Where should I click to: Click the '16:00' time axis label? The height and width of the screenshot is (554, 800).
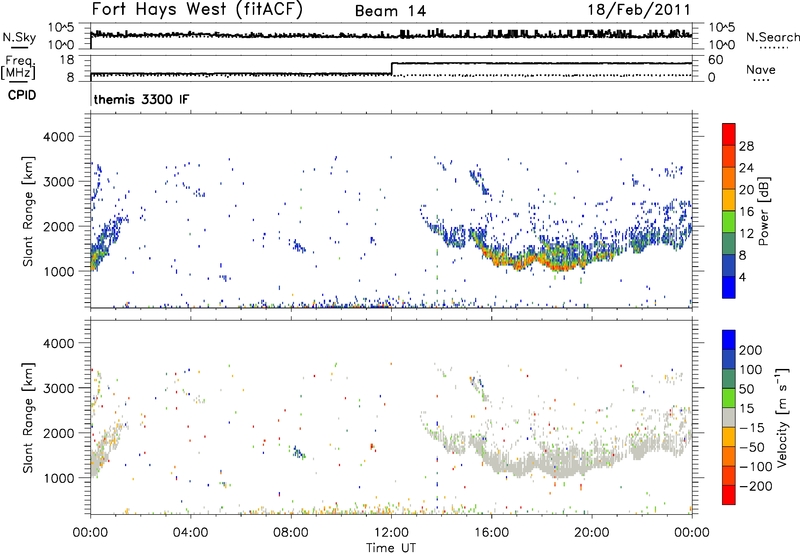(x=491, y=533)
